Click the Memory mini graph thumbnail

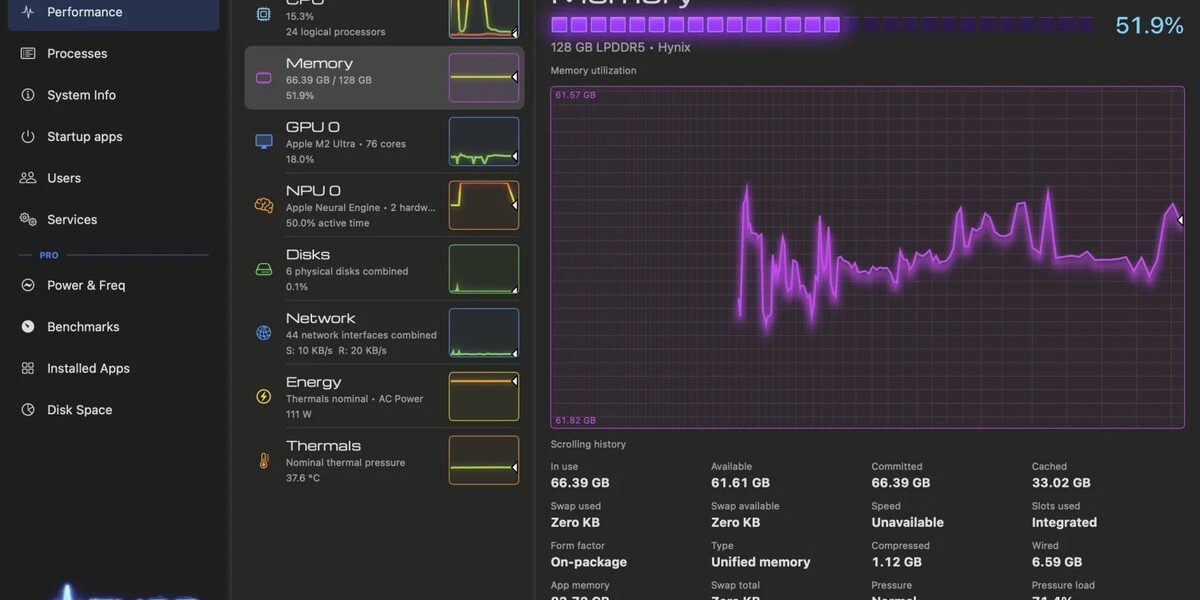484,78
